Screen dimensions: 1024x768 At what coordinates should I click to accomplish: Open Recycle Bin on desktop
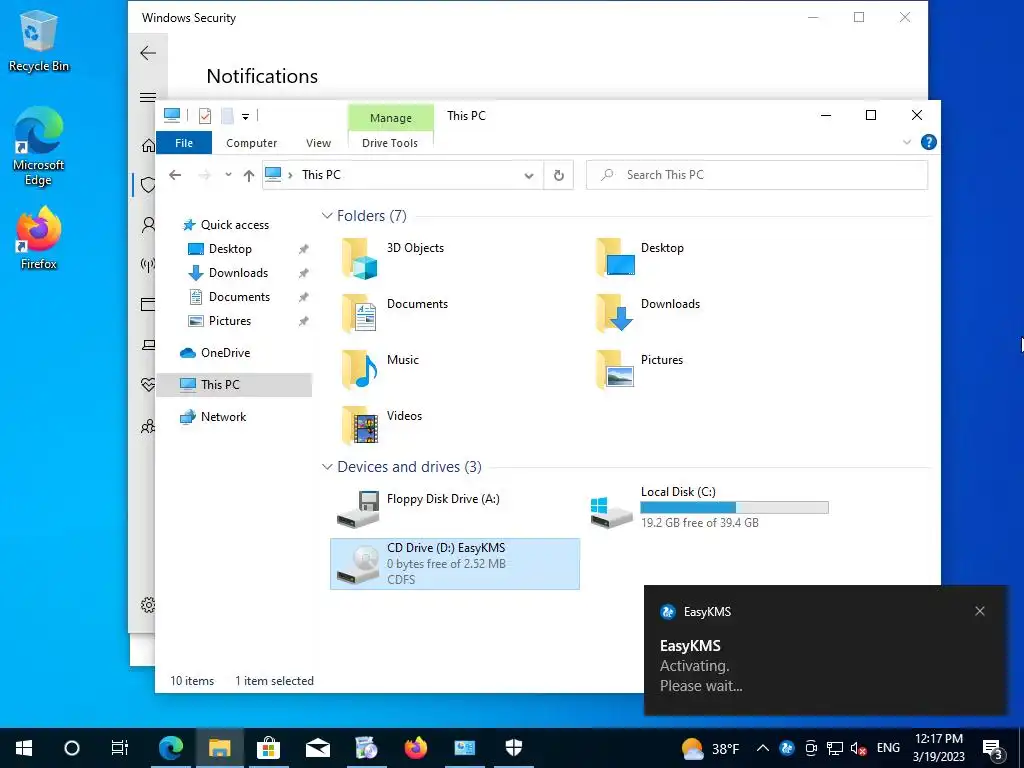tap(39, 40)
